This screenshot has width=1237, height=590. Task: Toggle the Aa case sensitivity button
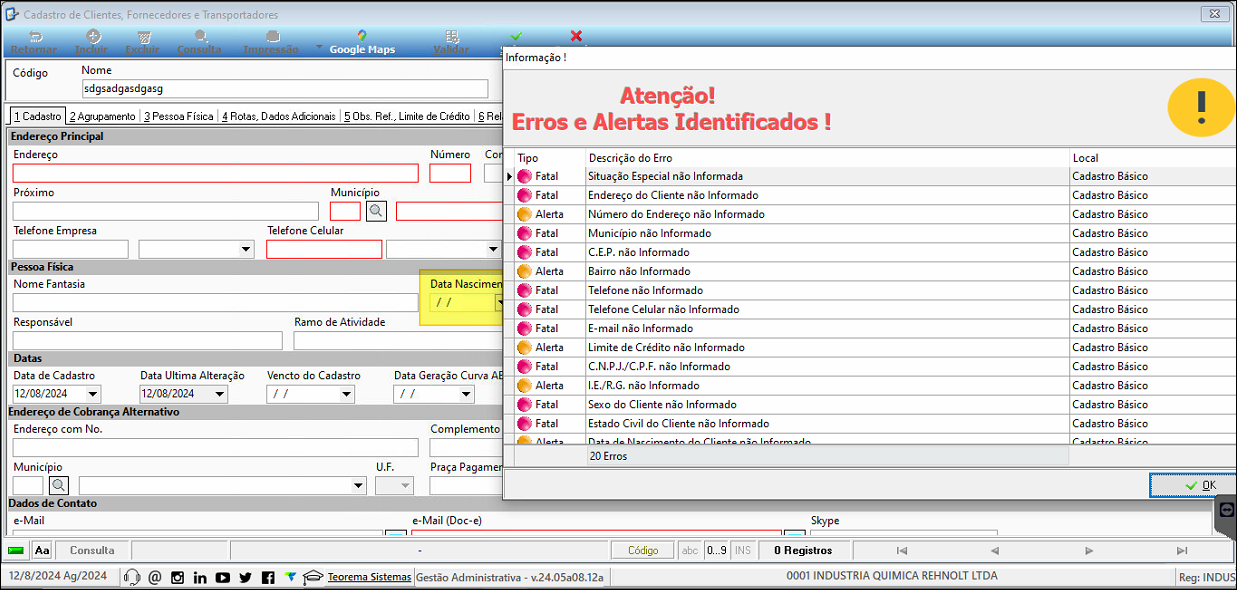point(42,550)
